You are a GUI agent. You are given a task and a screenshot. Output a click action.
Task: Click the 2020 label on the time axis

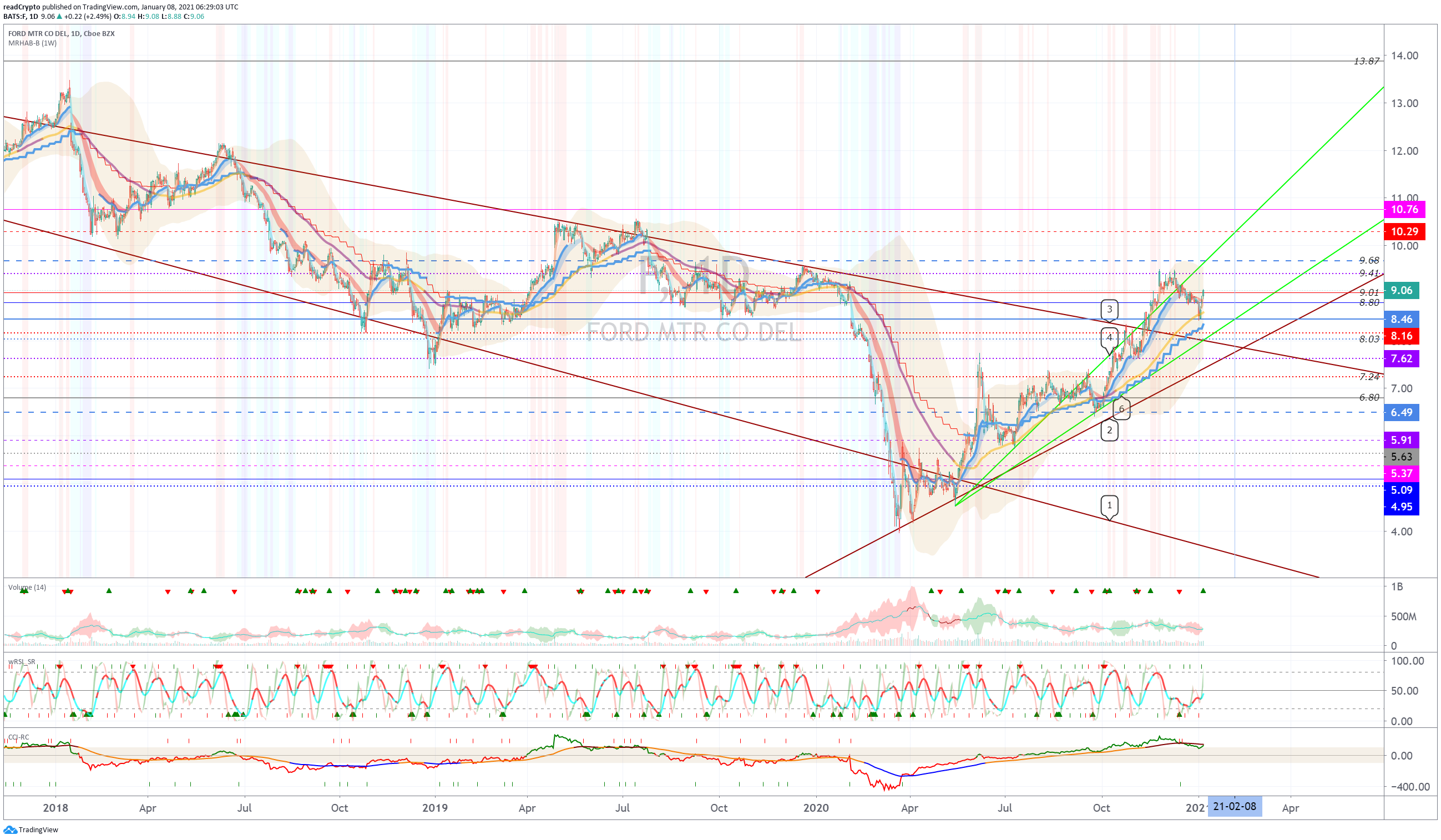pyautogui.click(x=816, y=808)
